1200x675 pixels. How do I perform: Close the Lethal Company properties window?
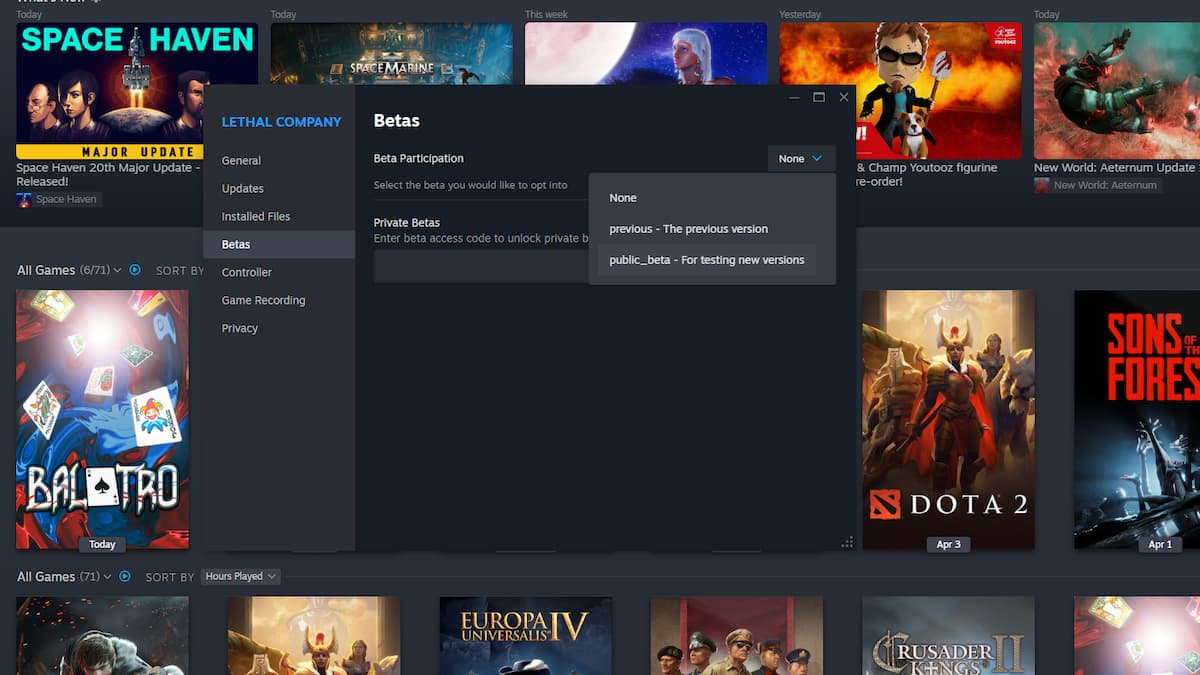click(x=844, y=97)
